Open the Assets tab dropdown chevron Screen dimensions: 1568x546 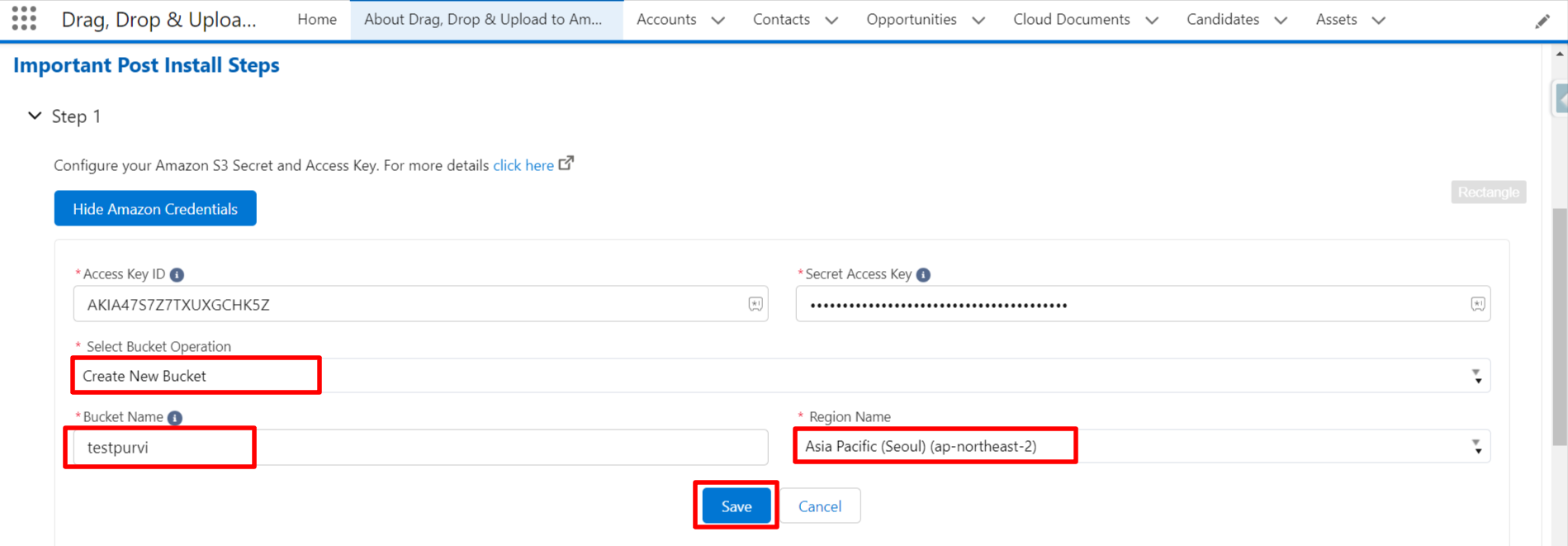coord(1378,20)
